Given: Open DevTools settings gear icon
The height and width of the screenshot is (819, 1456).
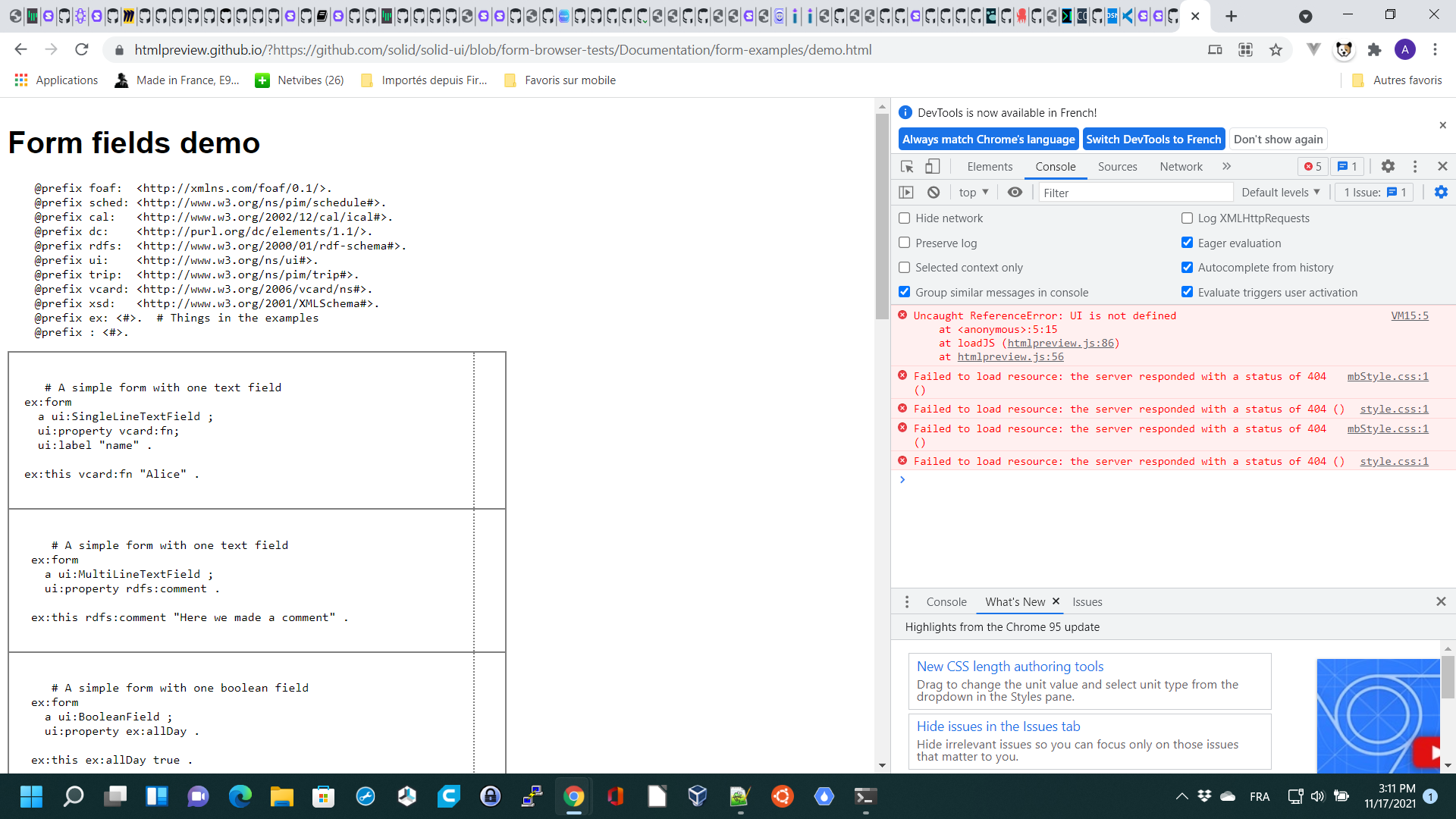Looking at the screenshot, I should coord(1388,167).
